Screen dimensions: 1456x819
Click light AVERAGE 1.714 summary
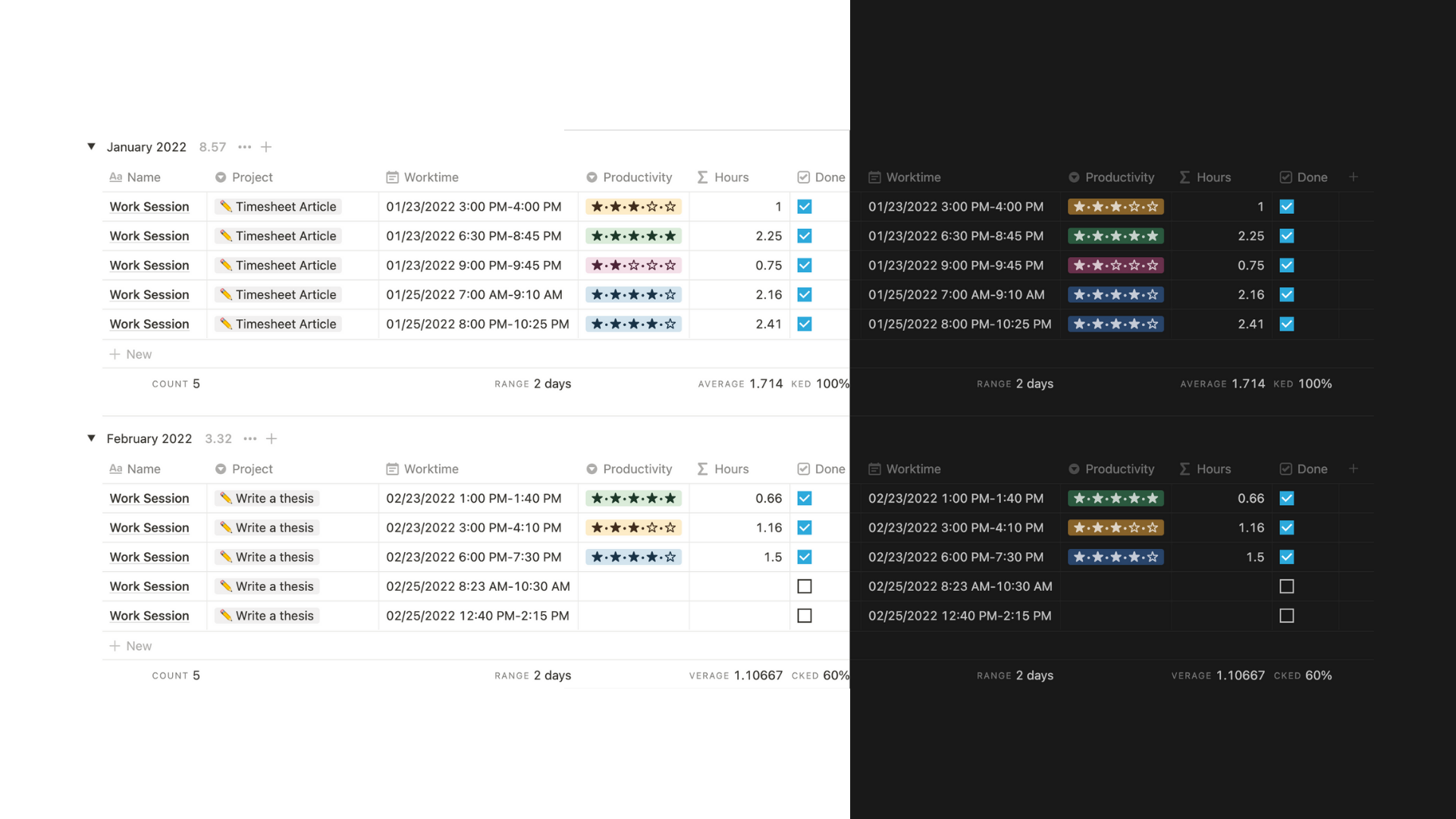coord(740,384)
